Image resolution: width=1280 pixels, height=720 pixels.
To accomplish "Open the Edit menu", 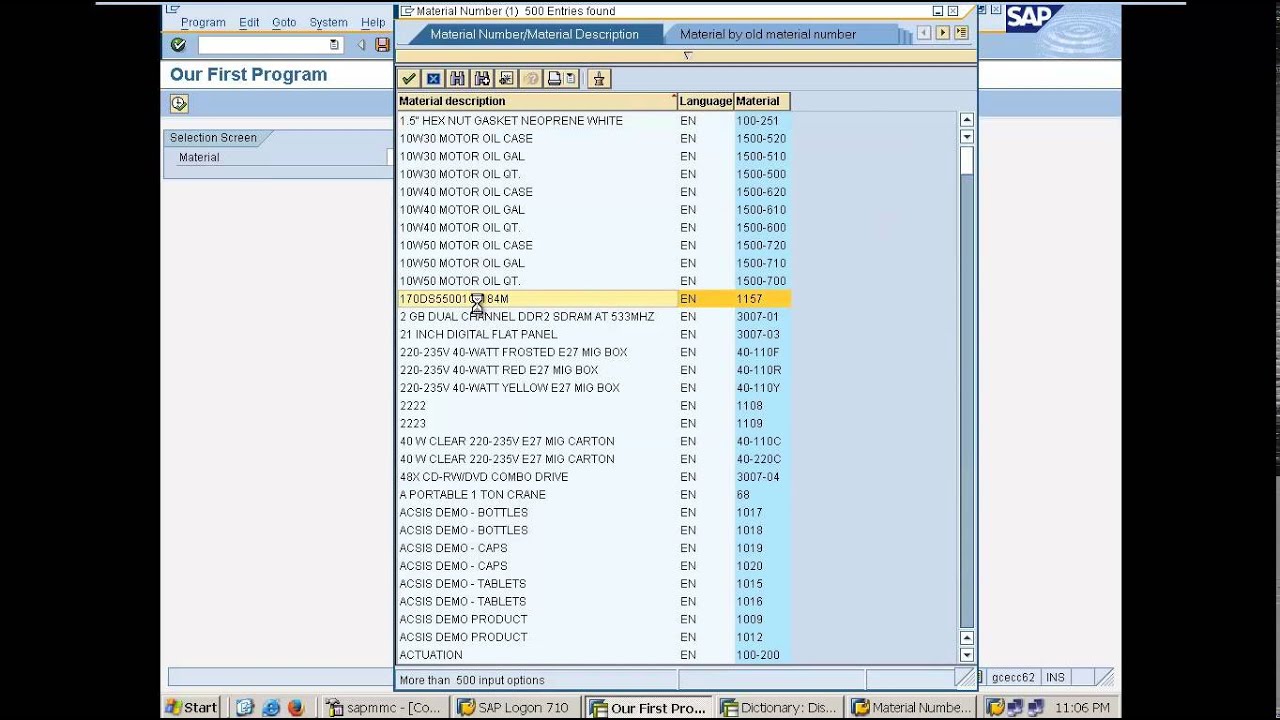I will click(x=249, y=22).
